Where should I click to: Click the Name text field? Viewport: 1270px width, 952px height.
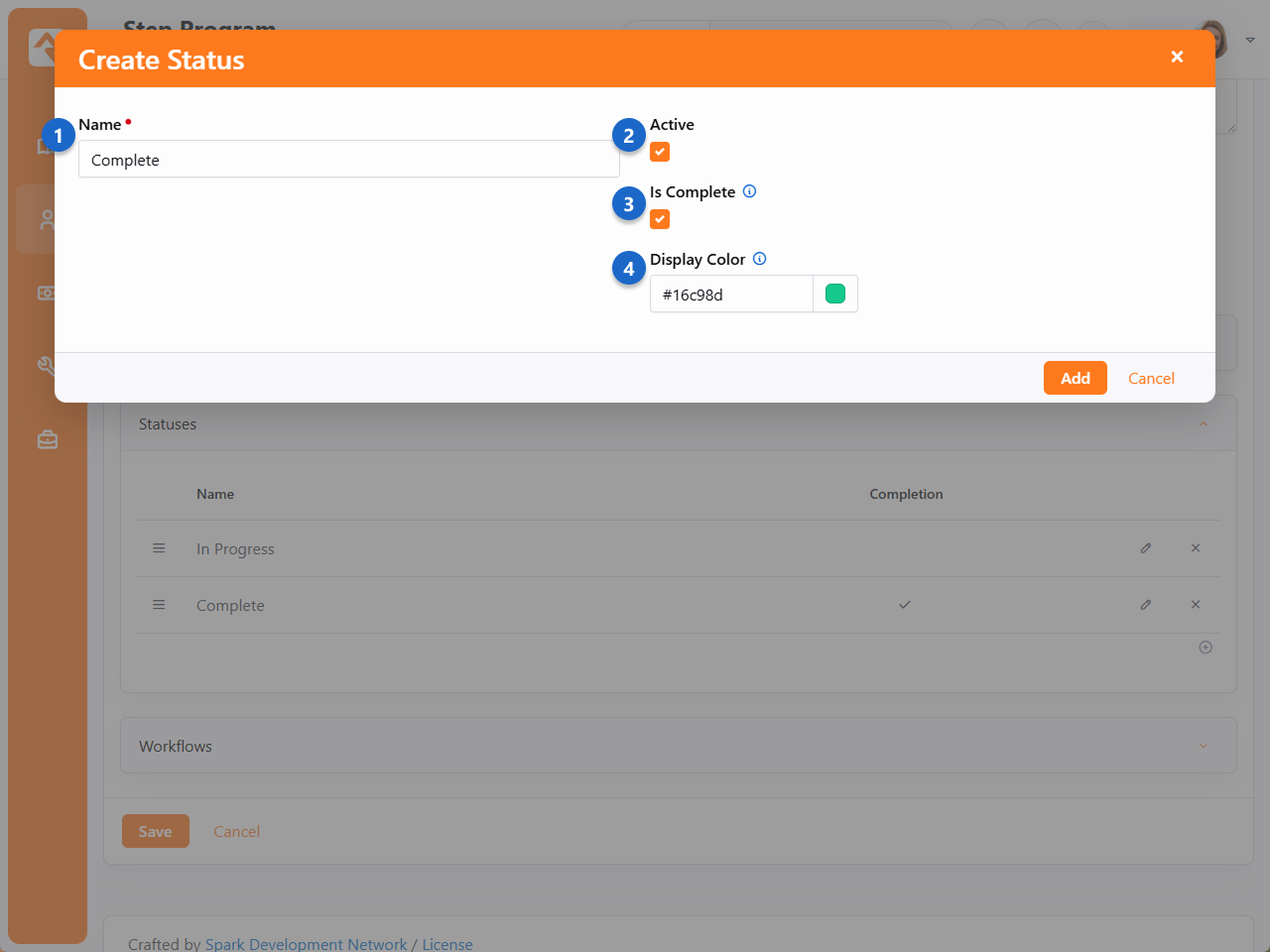pos(348,160)
